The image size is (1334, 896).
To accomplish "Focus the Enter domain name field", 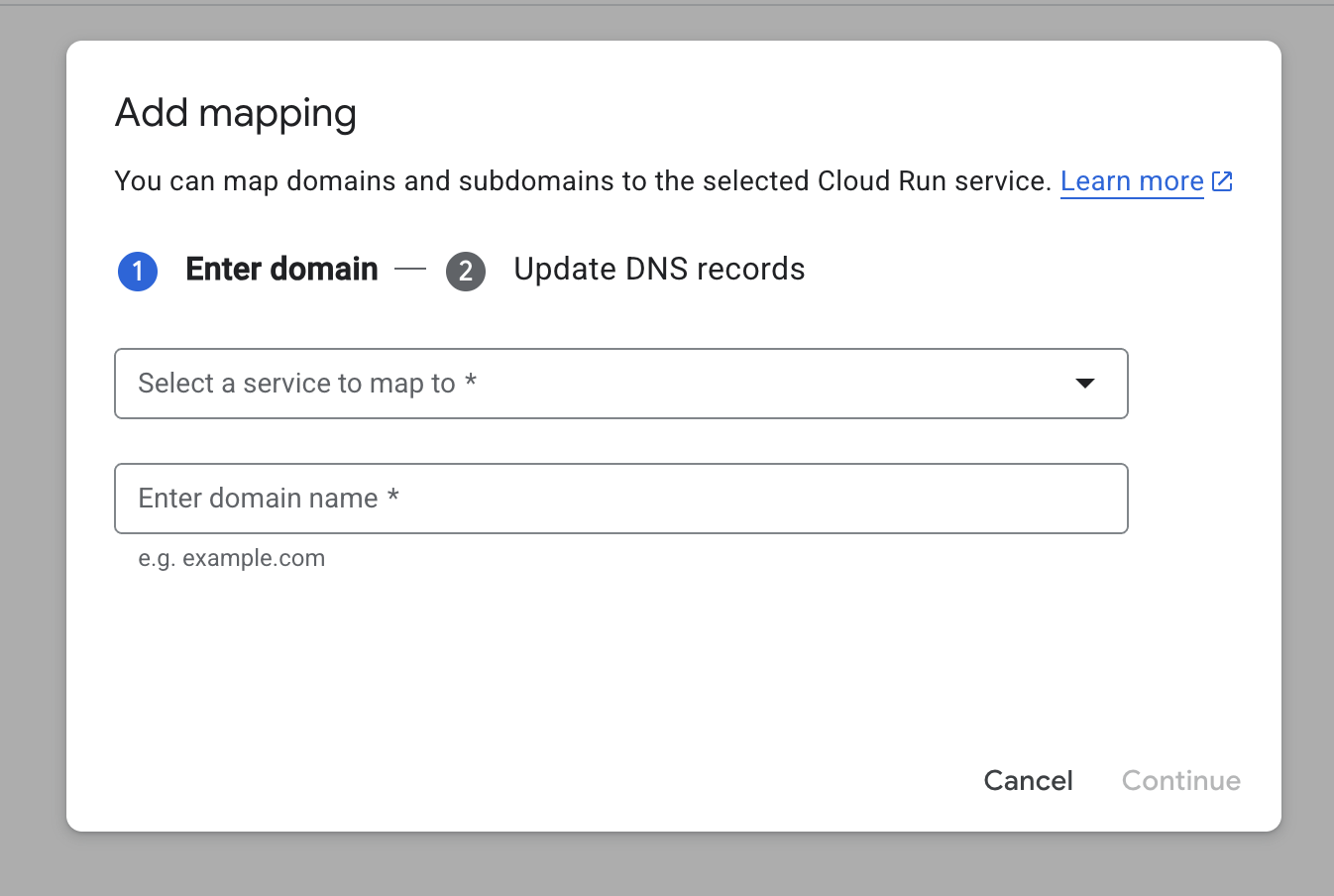I will tap(620, 499).
